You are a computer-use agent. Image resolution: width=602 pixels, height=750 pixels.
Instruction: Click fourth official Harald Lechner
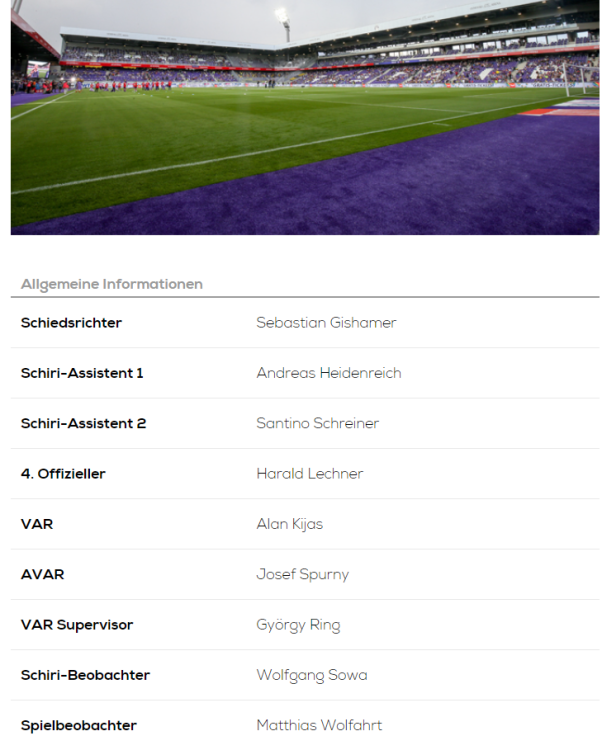(x=309, y=474)
